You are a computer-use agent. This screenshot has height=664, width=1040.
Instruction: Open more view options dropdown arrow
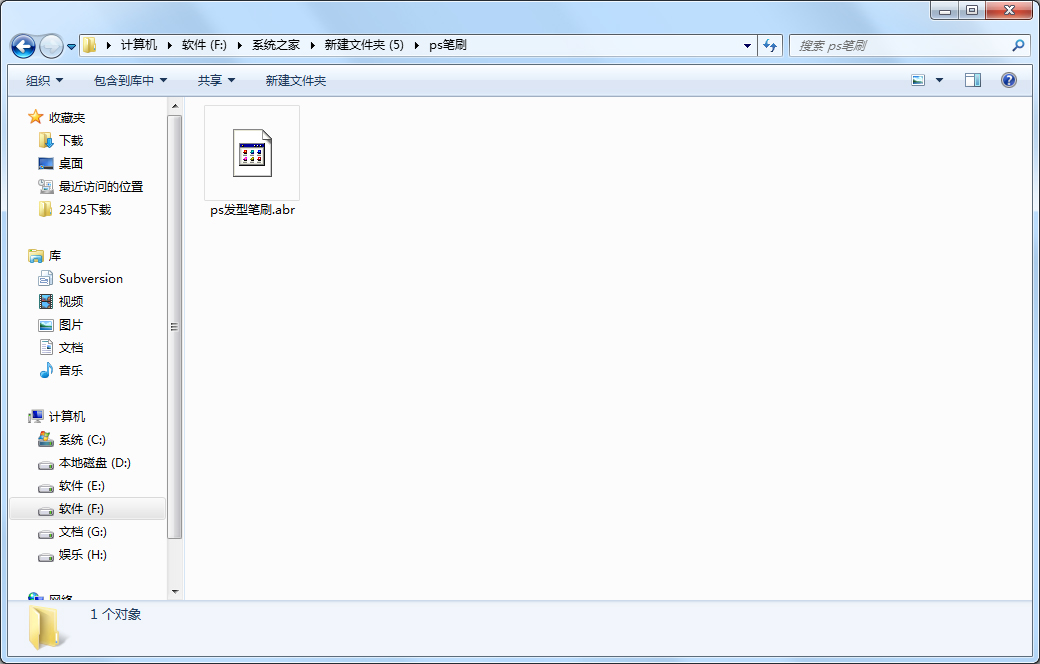pyautogui.click(x=939, y=80)
